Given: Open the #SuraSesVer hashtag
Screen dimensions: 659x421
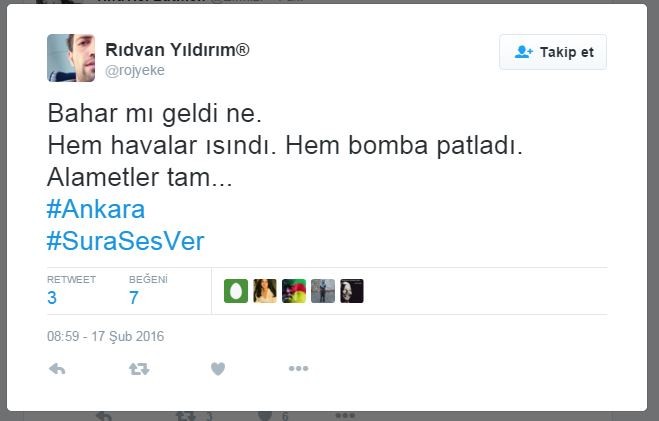Looking at the screenshot, I should [x=125, y=241].
